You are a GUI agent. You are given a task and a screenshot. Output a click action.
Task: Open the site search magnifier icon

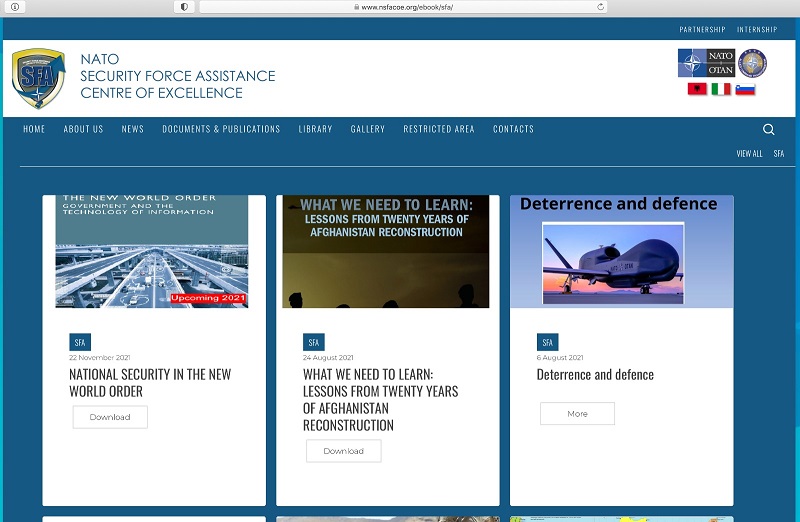coord(768,129)
